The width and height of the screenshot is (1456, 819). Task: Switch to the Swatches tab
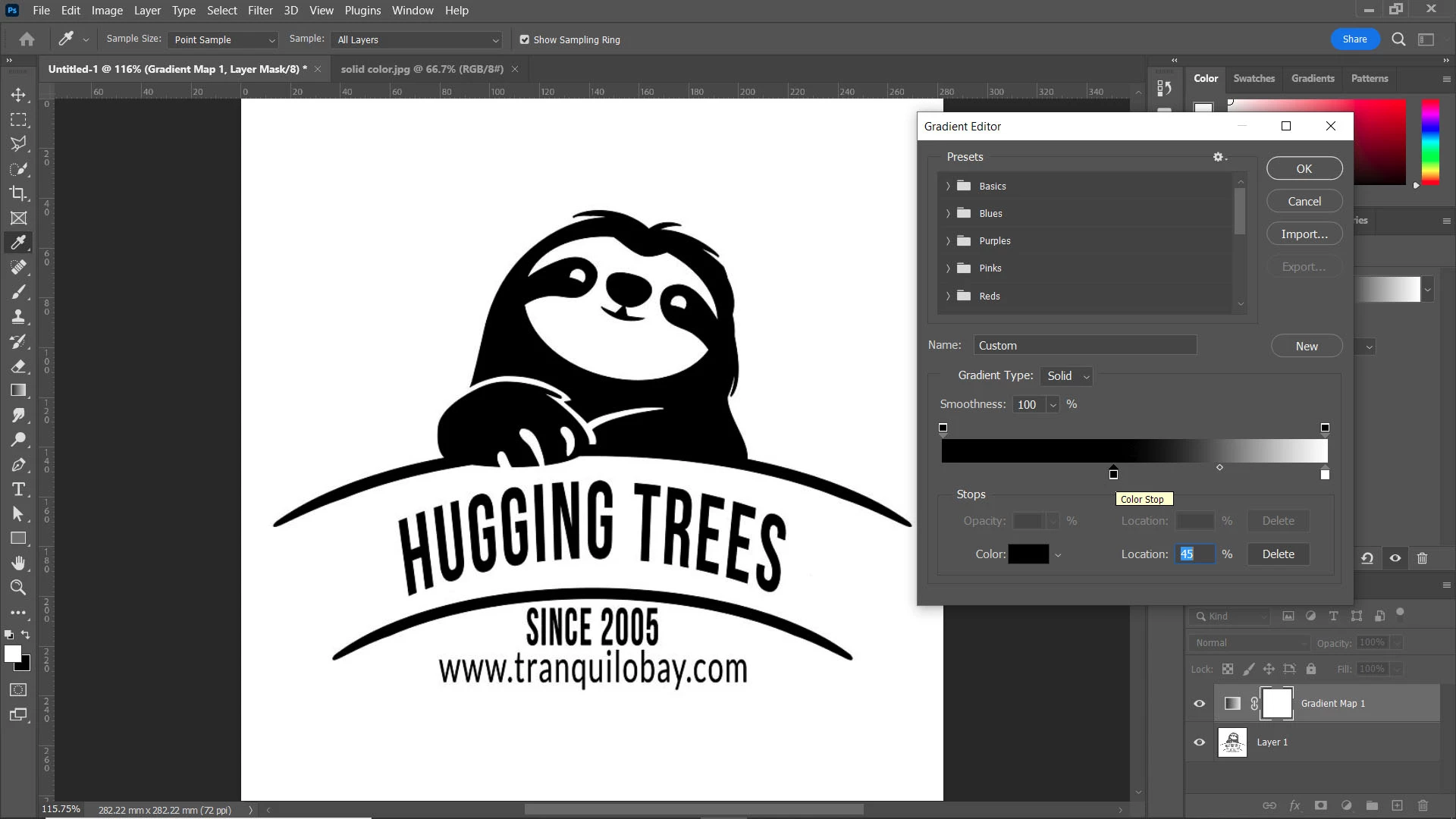(1254, 78)
